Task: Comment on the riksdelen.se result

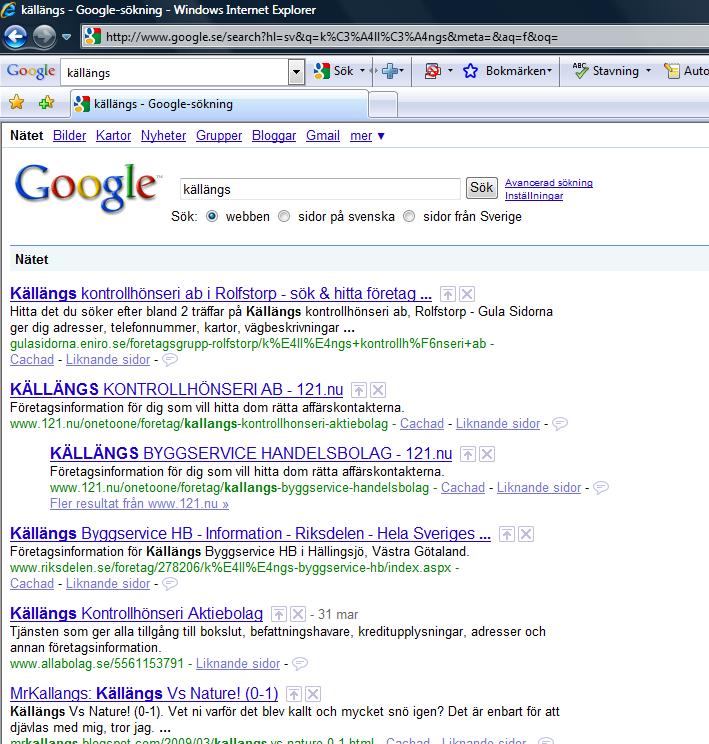Action: pyautogui.click(x=170, y=584)
